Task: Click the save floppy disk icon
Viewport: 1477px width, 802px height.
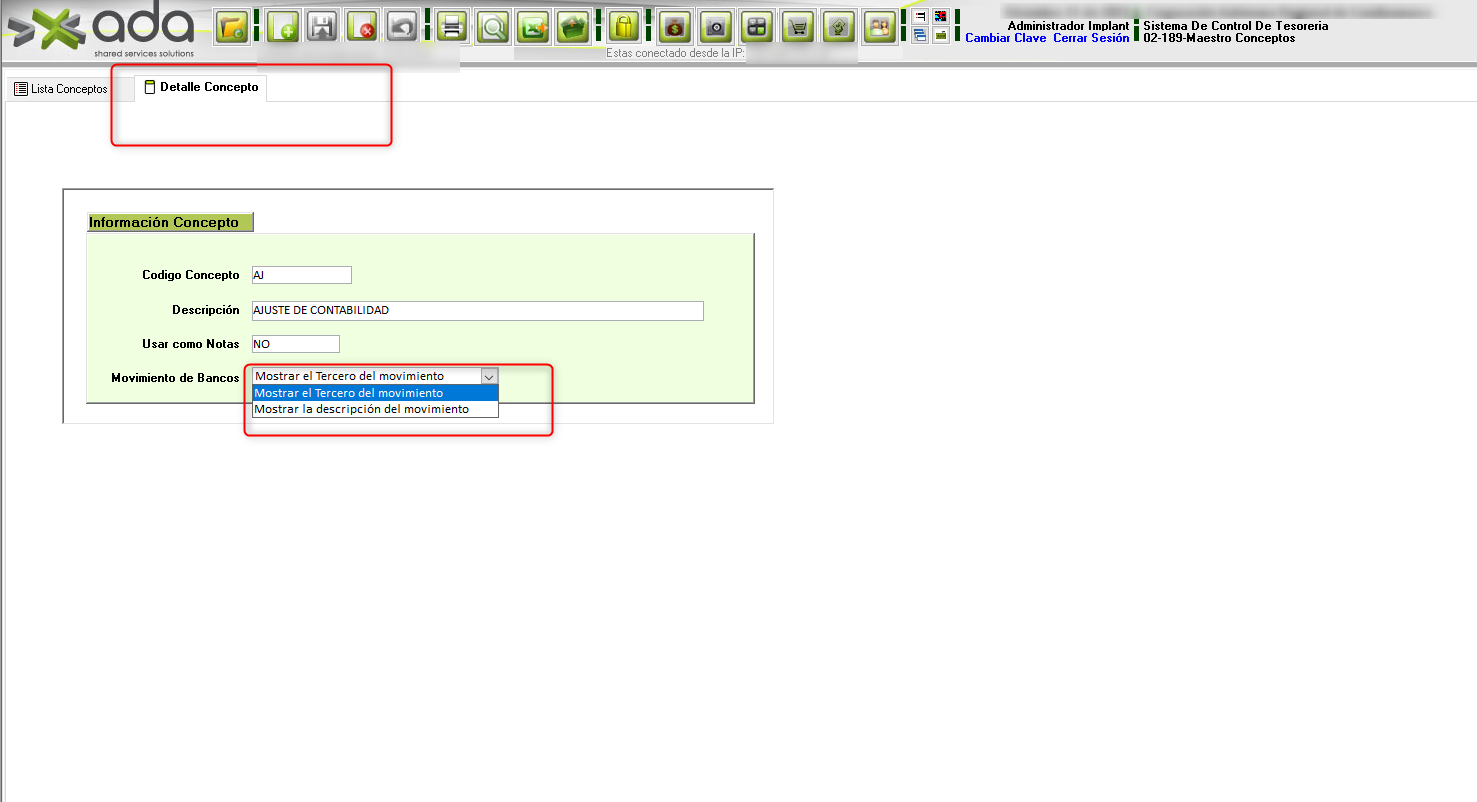Action: click(x=322, y=27)
